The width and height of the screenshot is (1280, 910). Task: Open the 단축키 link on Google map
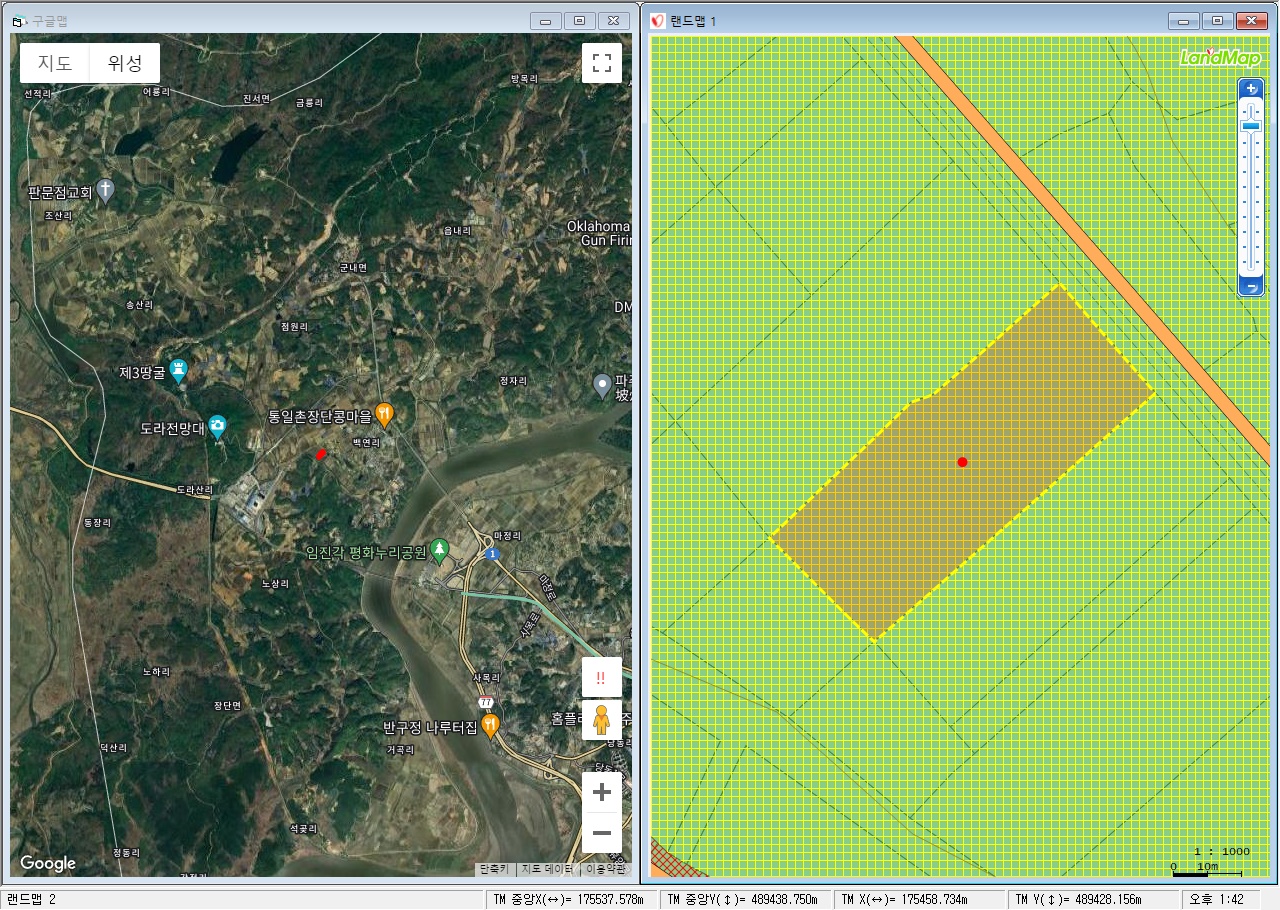(495, 869)
